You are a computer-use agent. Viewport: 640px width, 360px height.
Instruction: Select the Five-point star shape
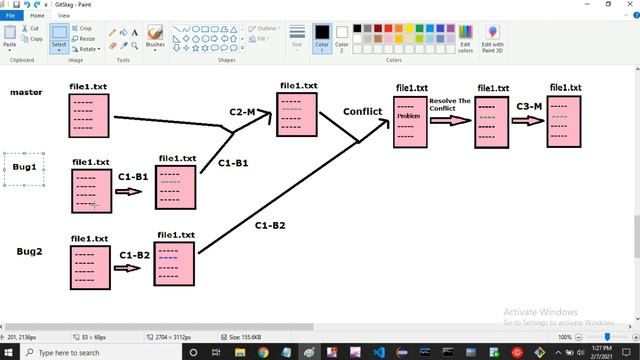click(196, 48)
